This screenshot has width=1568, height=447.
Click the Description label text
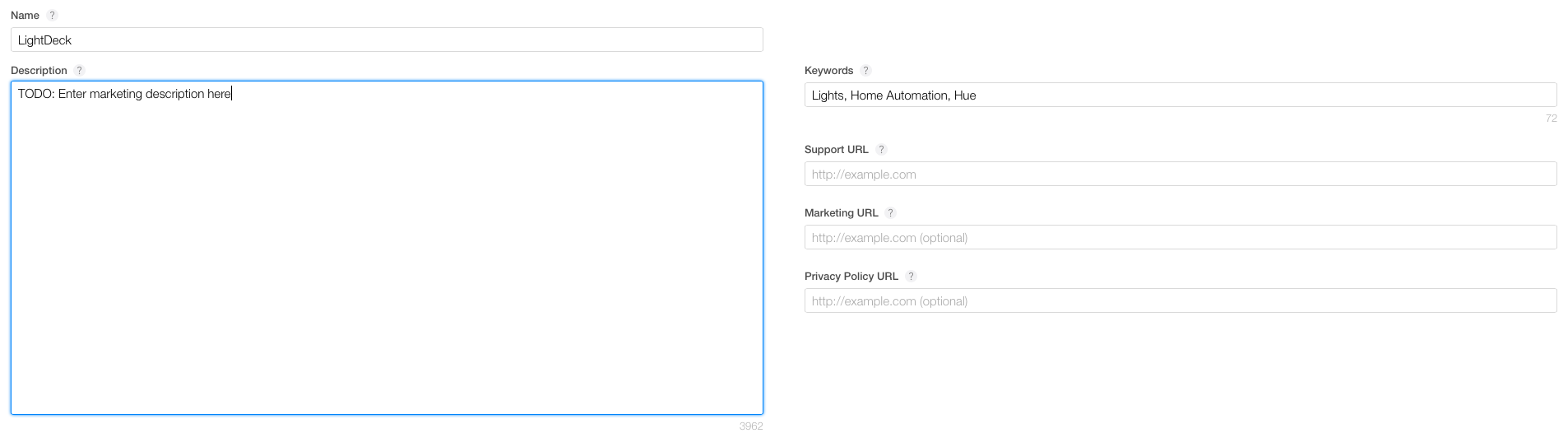39,71
